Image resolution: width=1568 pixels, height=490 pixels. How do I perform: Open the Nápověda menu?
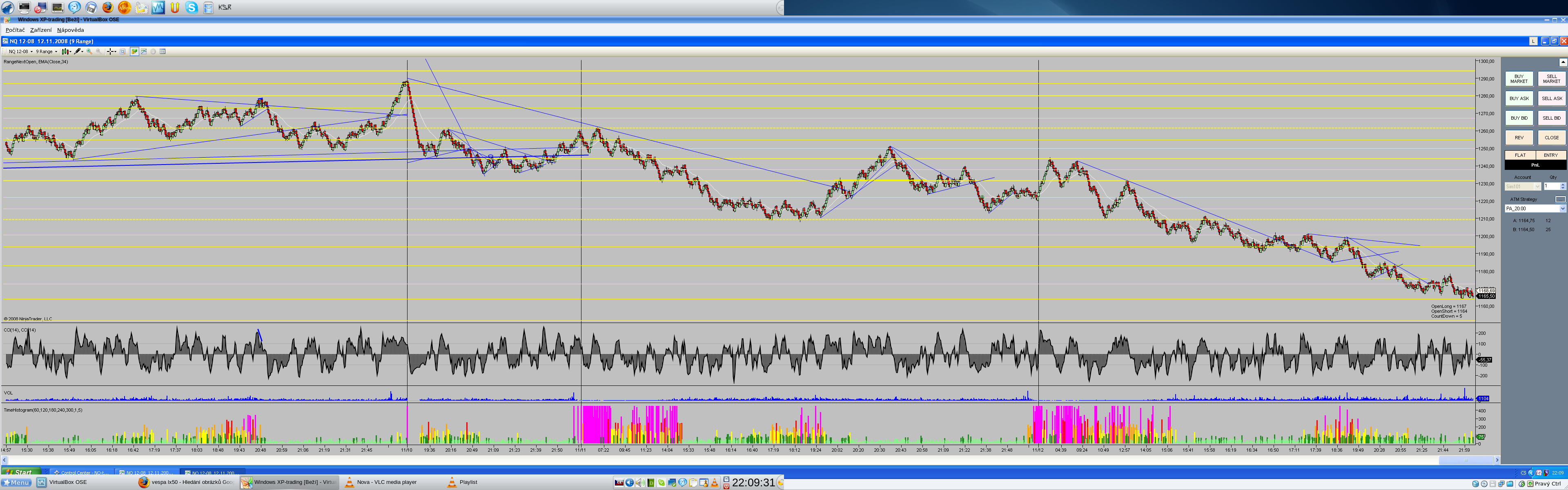[x=71, y=30]
